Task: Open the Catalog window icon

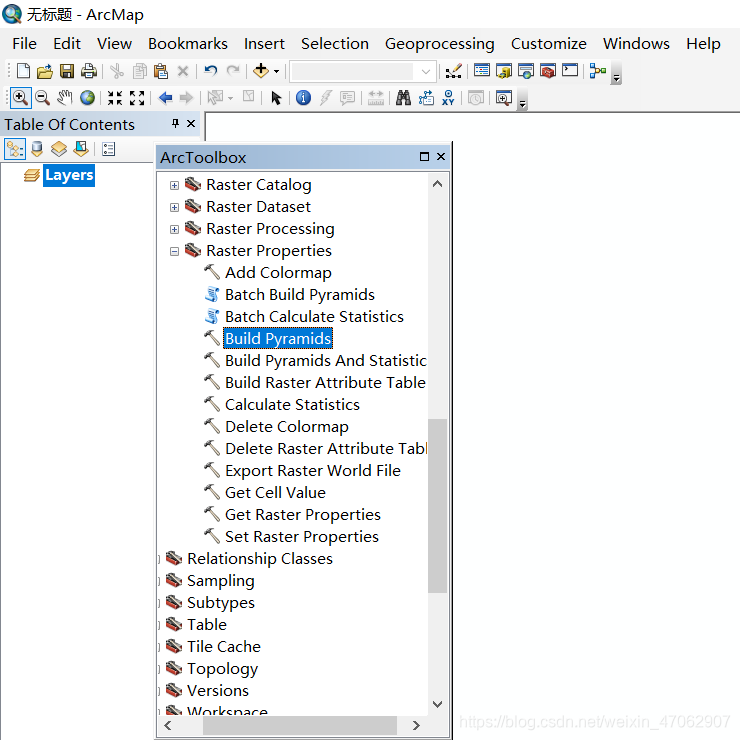Action: pos(504,71)
